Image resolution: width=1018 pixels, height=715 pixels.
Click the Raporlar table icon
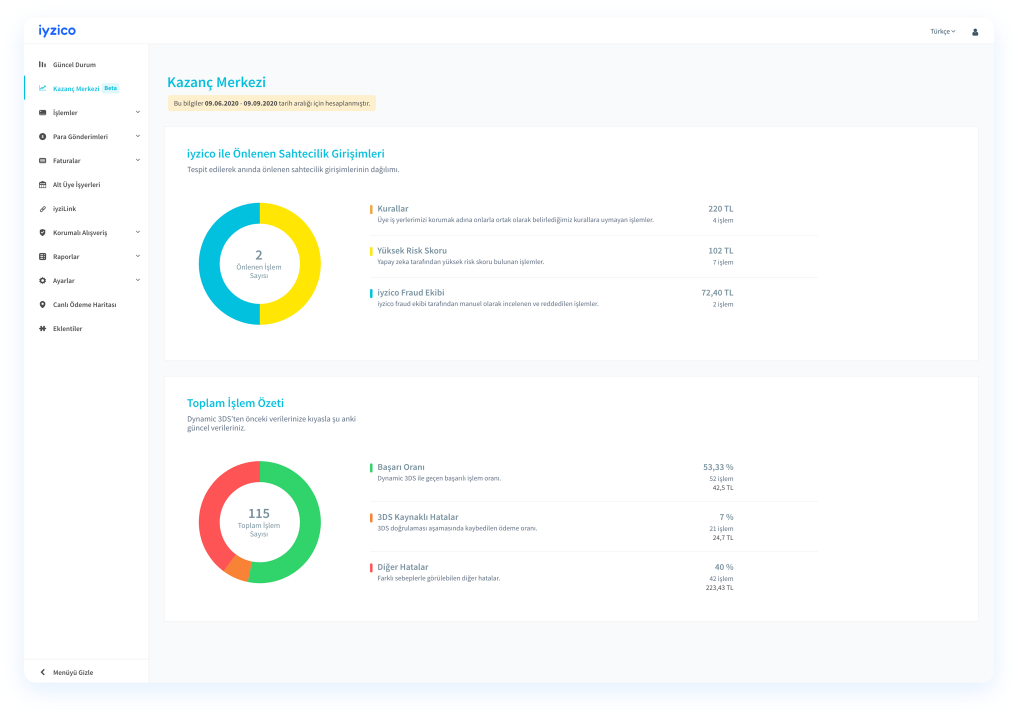tap(42, 257)
